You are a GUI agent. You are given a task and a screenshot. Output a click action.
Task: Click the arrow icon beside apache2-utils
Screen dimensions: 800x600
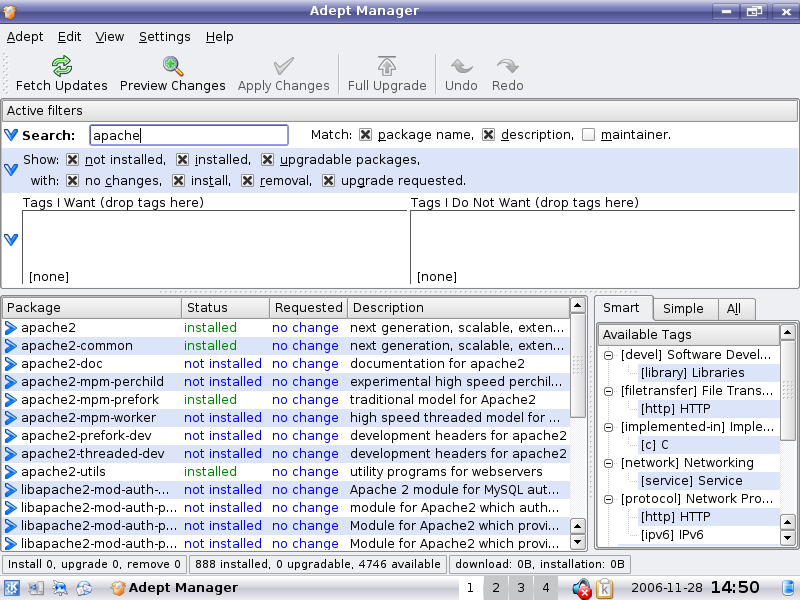(x=11, y=472)
